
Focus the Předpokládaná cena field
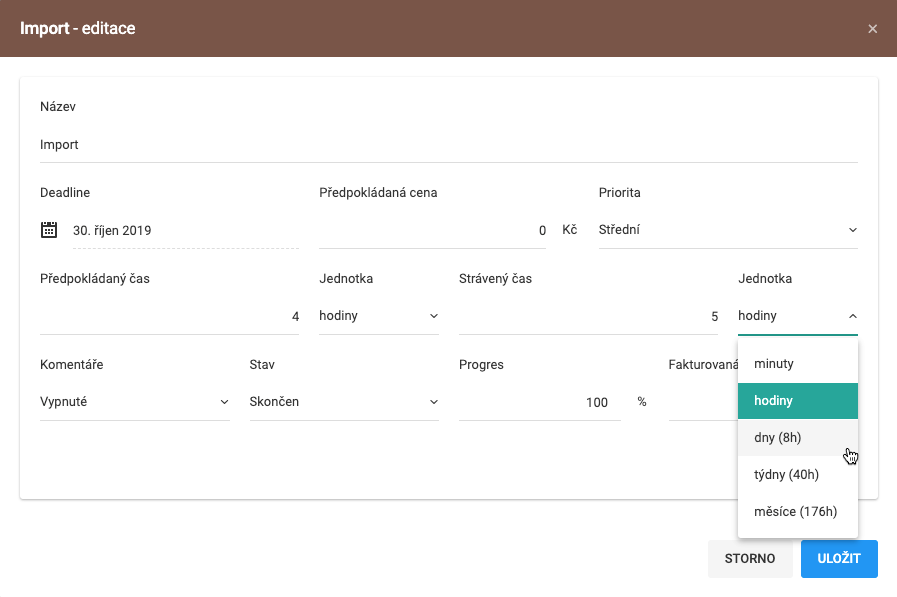(x=432, y=230)
